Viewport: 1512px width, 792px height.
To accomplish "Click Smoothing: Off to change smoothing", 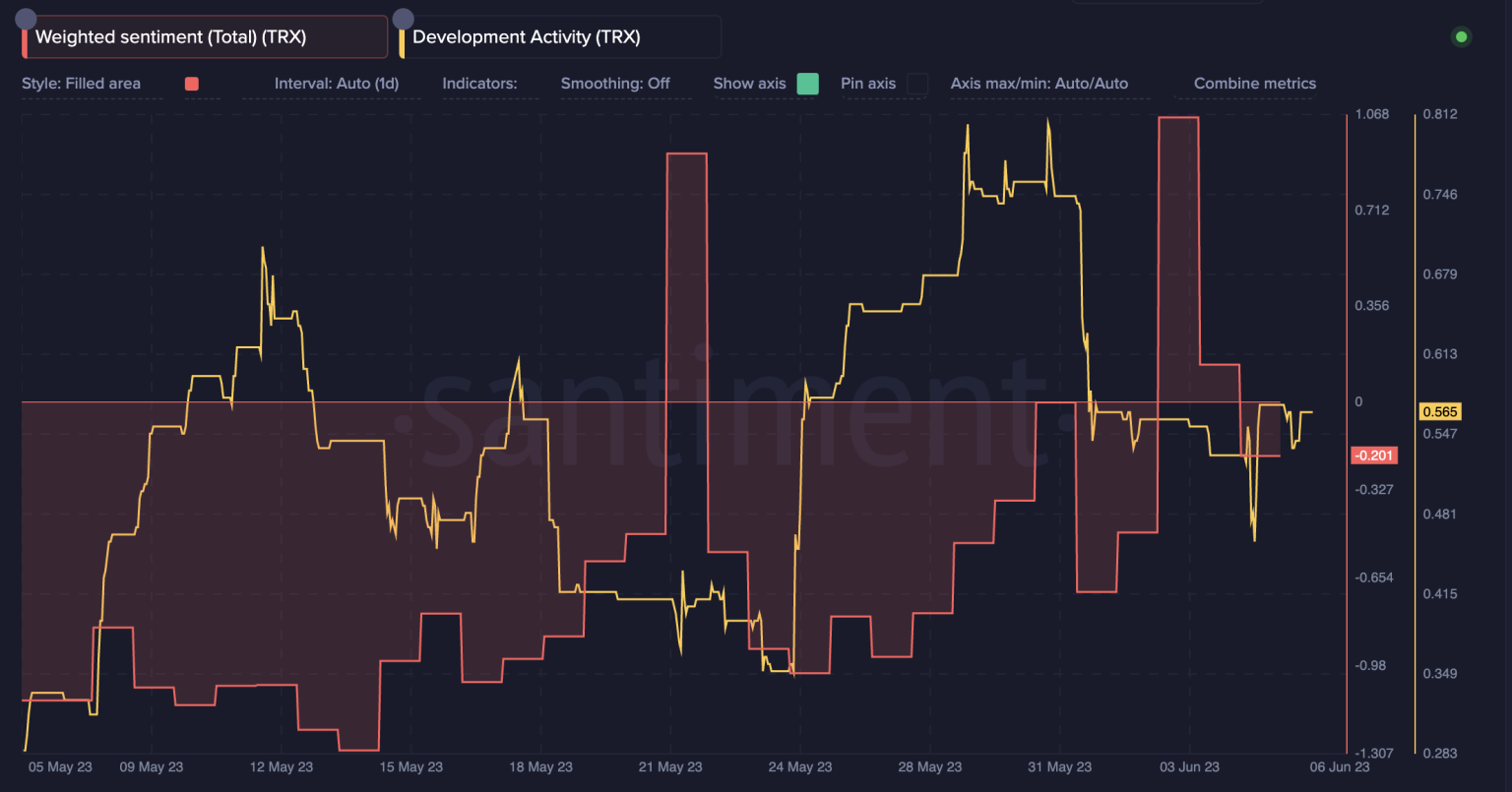I will [615, 84].
